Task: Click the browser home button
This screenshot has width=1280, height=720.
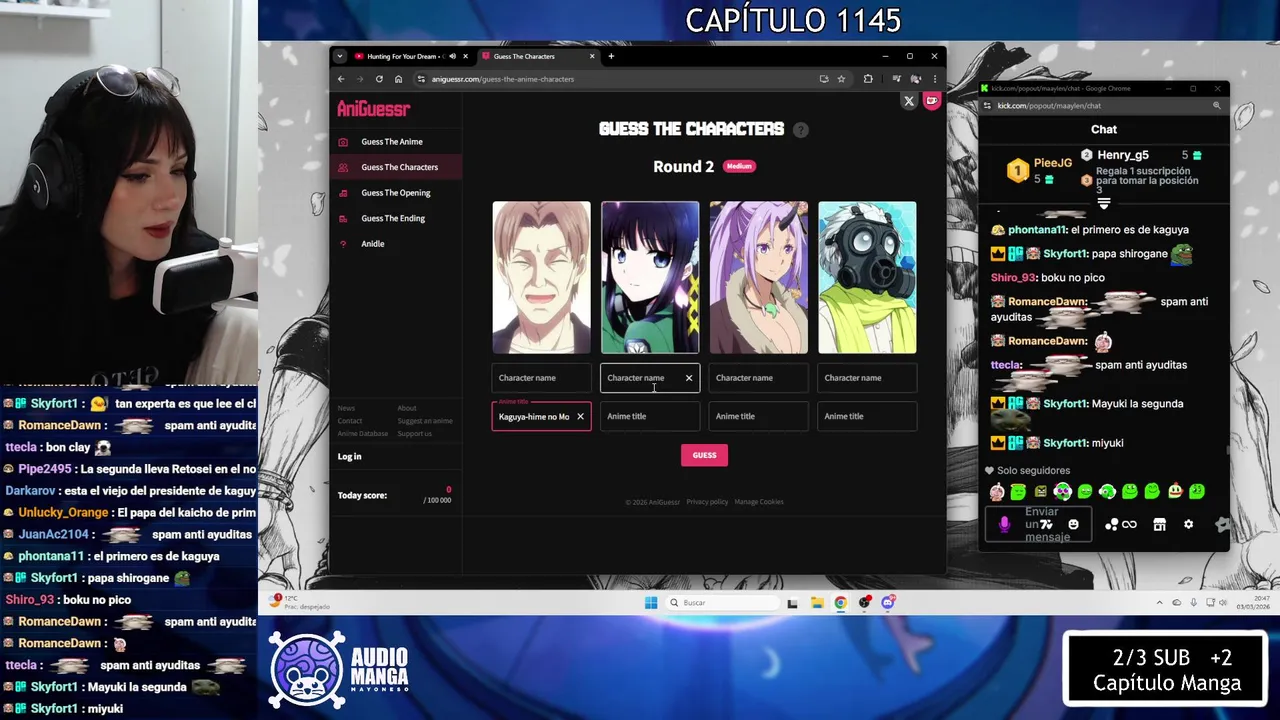Action: [398, 79]
